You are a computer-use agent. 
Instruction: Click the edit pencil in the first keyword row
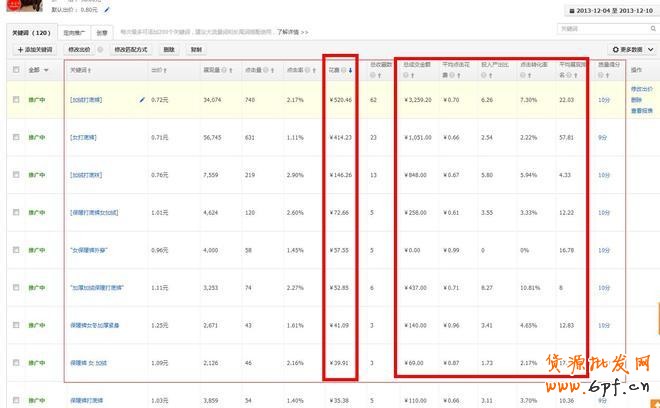pos(142,100)
